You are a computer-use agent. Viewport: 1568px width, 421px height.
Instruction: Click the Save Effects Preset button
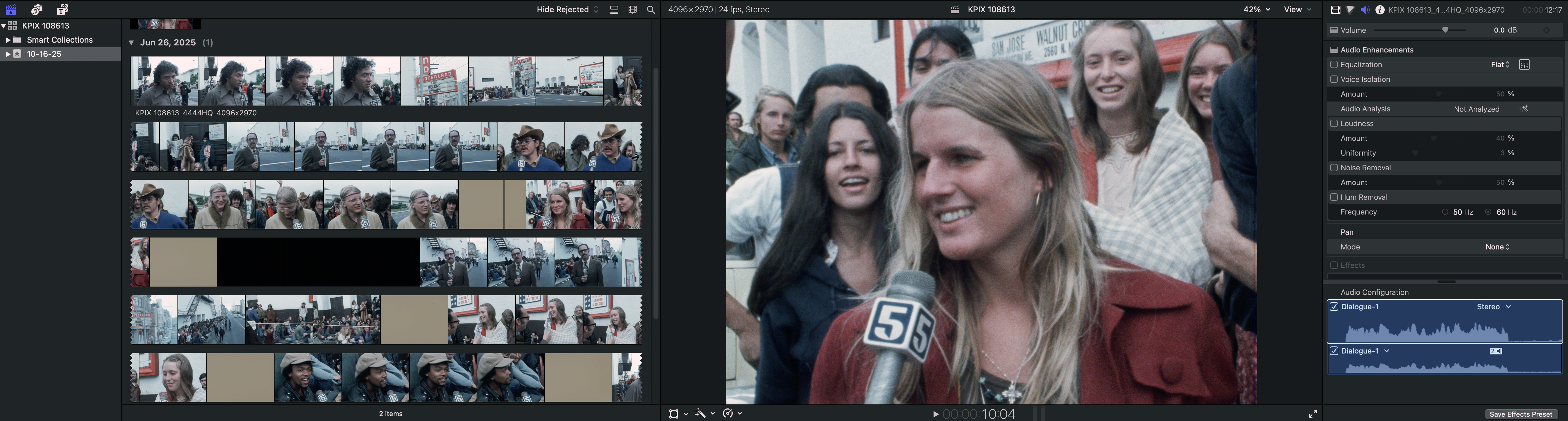1520,414
